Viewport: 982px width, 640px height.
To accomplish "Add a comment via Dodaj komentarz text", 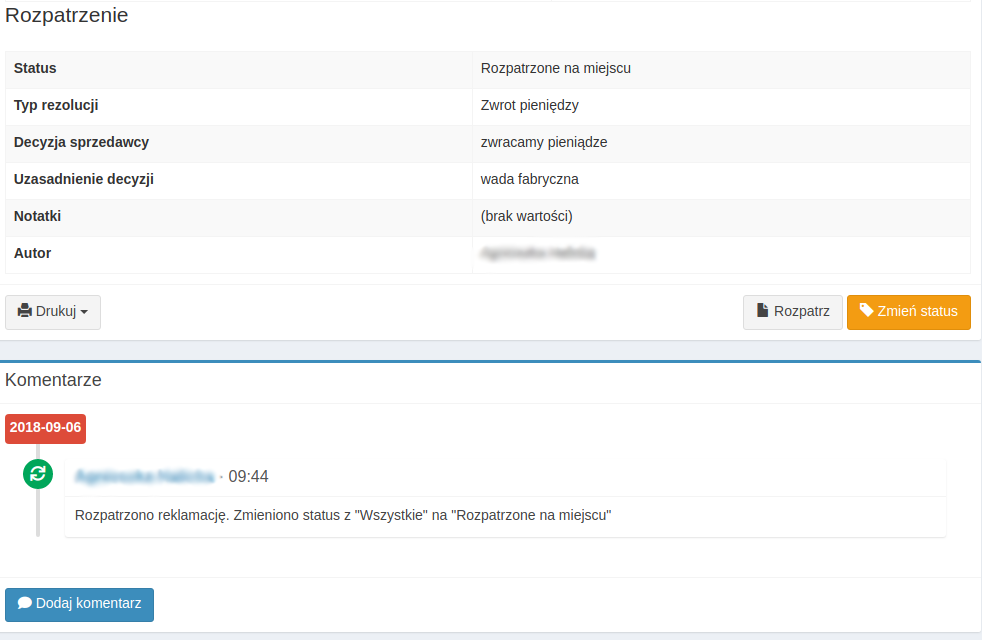I will (88, 604).
